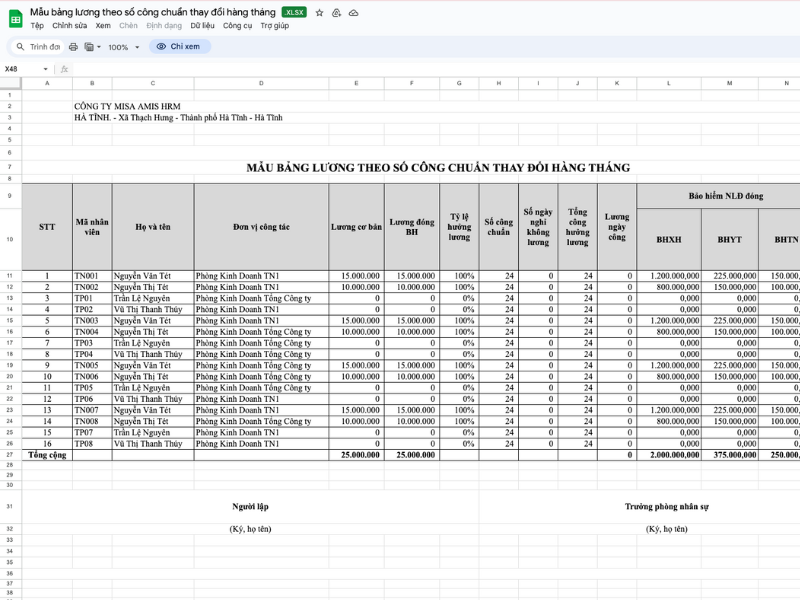
Task: Open the Tệp menu
Action: [x=37, y=26]
